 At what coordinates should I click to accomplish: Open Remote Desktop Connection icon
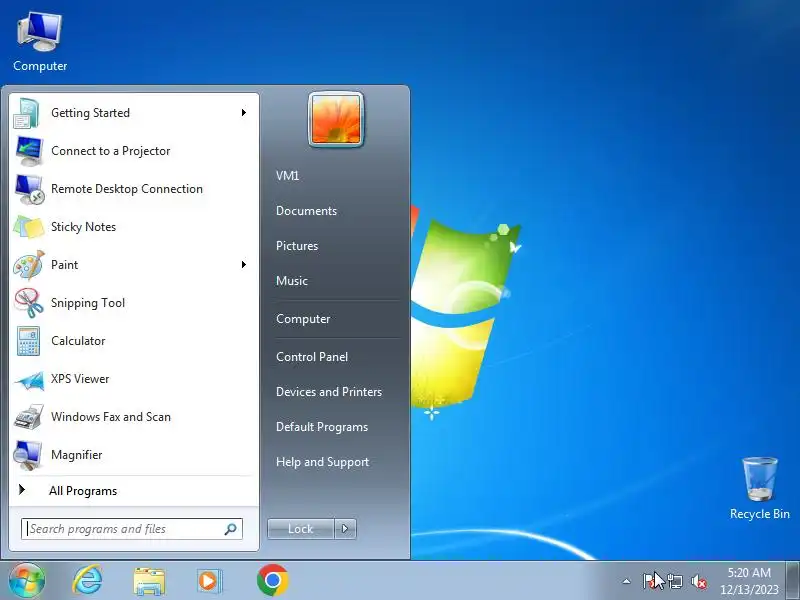pos(29,189)
